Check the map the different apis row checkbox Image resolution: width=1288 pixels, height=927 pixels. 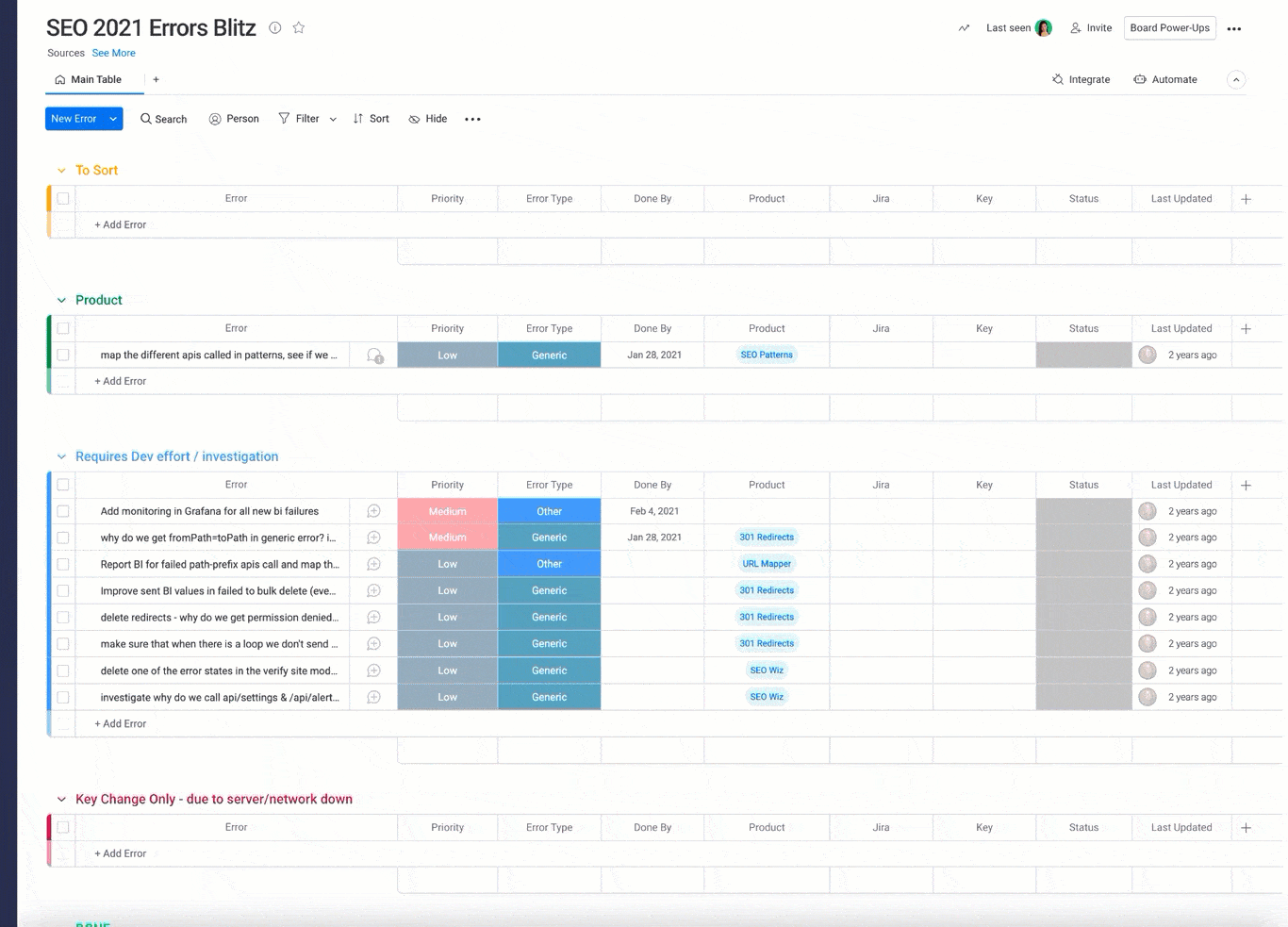click(63, 355)
